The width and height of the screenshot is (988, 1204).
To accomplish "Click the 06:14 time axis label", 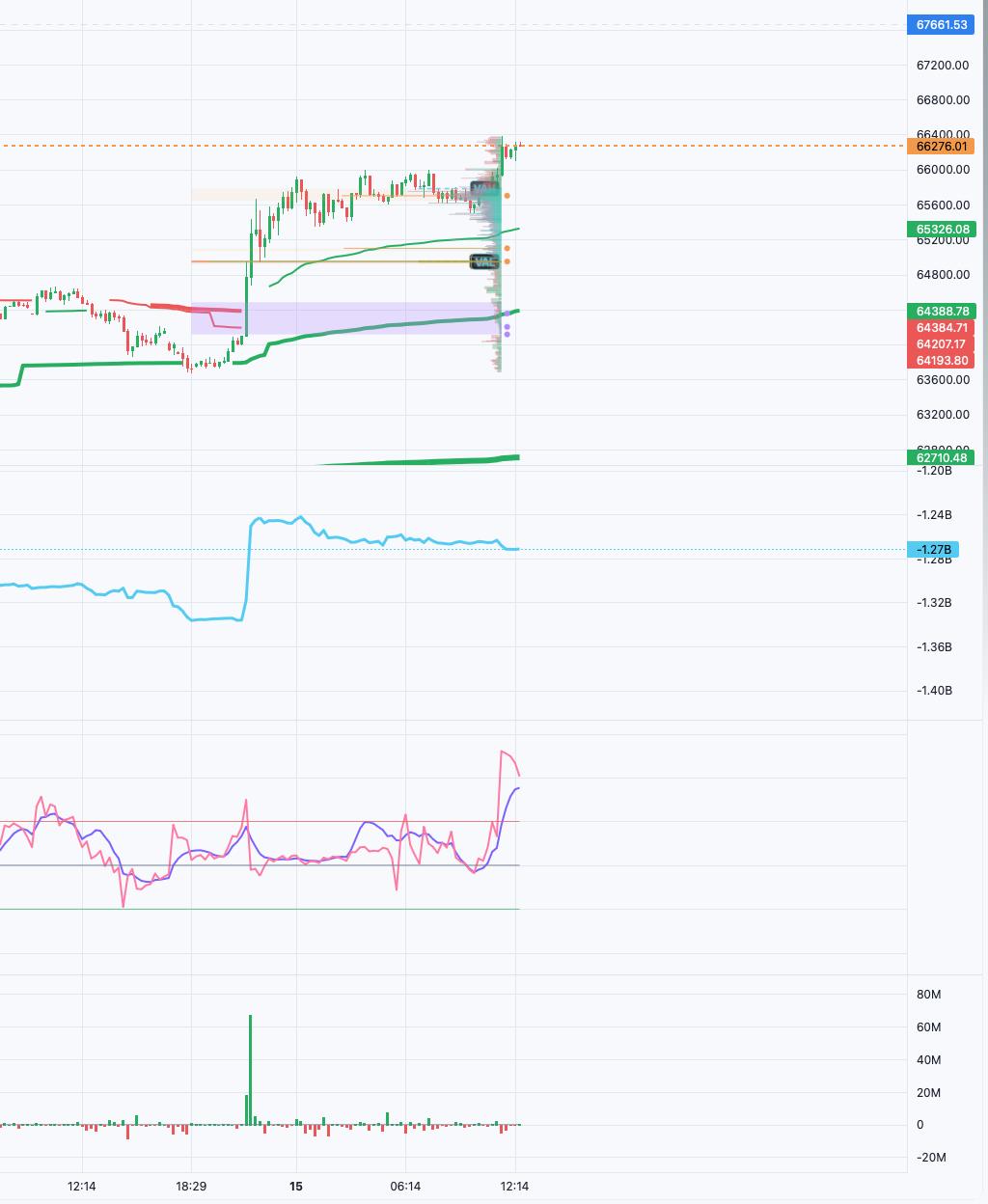I will pos(405,1186).
